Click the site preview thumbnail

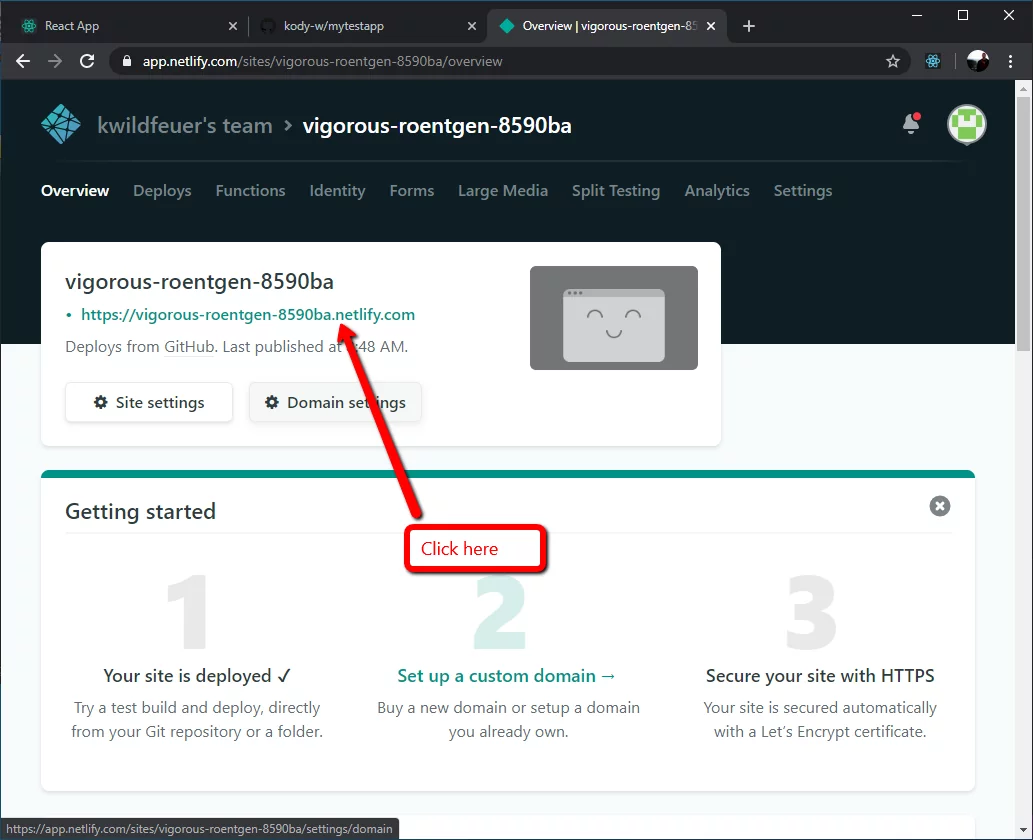click(613, 318)
